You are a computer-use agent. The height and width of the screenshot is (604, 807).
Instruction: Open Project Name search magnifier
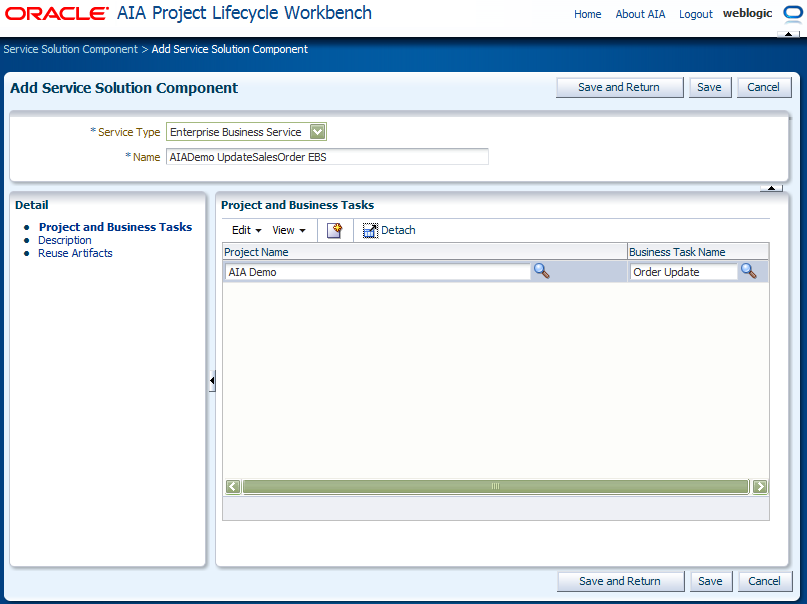[541, 271]
